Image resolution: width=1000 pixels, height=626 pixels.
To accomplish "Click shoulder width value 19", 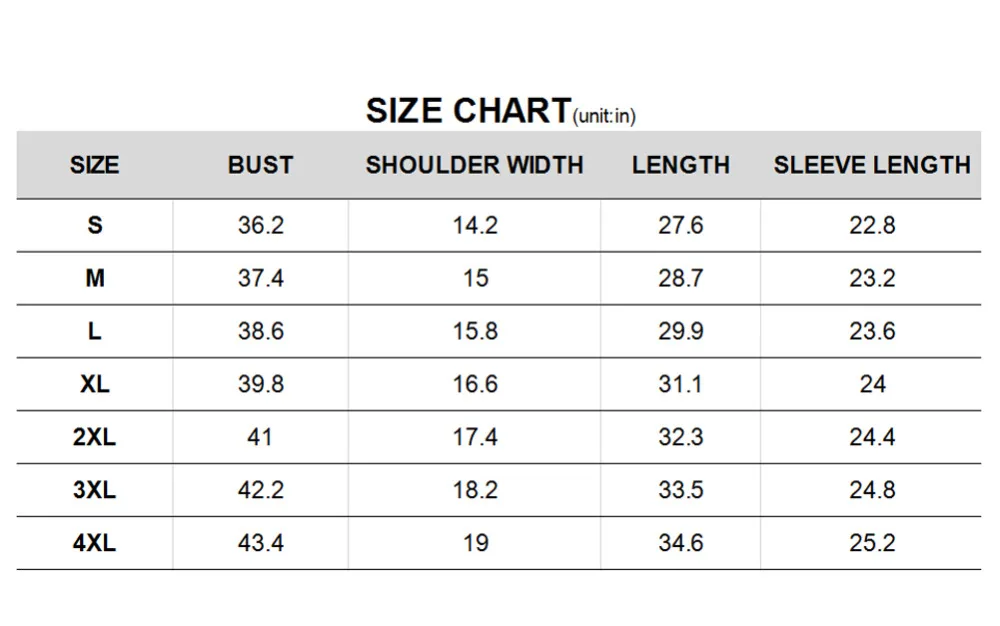I will (x=475, y=542).
